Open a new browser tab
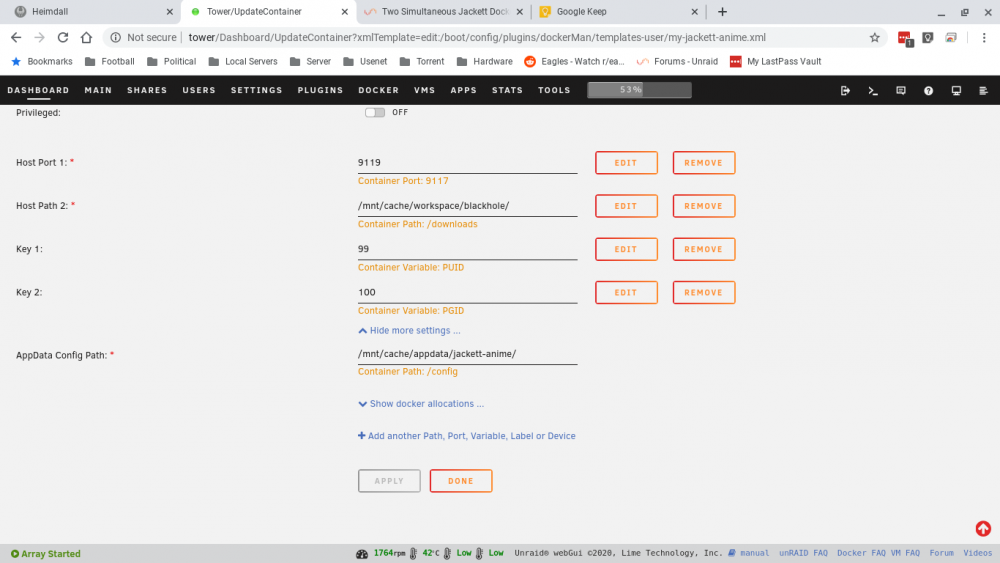The image size is (1000, 563). [x=722, y=11]
